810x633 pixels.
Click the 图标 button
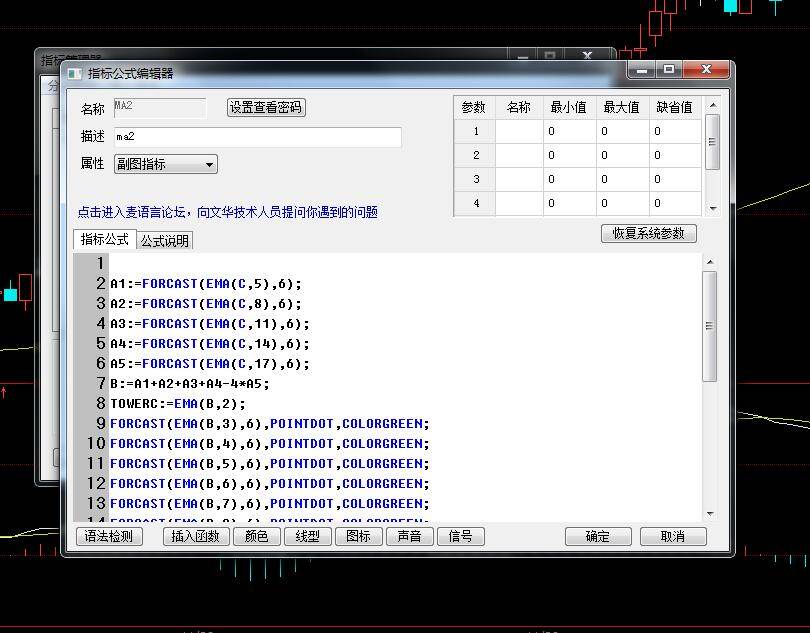(359, 536)
